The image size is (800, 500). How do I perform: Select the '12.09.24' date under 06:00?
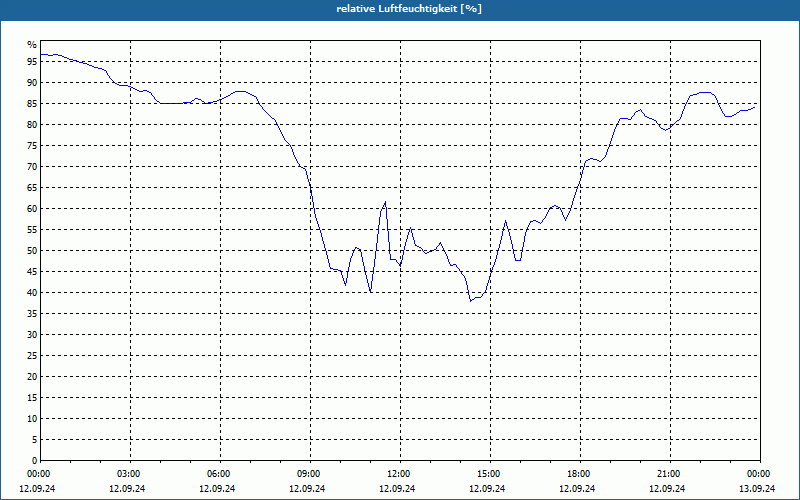point(217,489)
